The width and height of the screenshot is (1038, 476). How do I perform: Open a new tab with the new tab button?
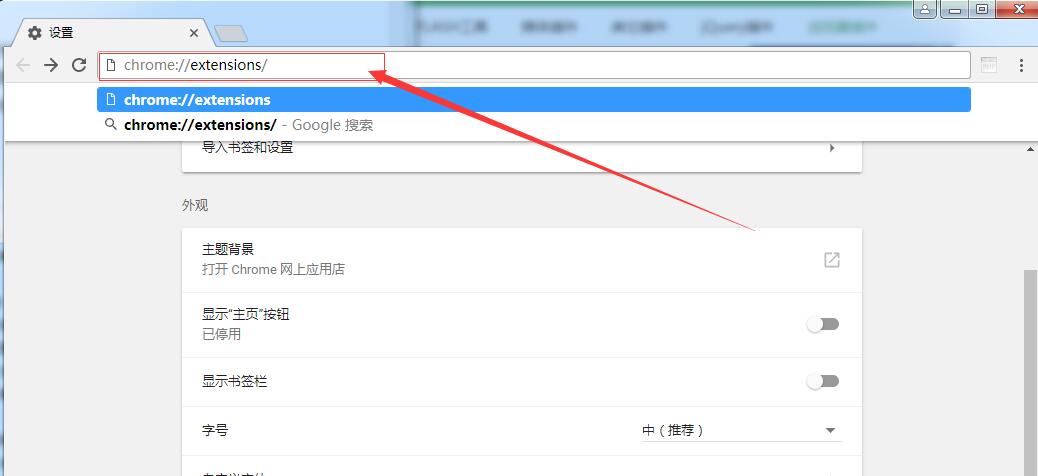click(x=231, y=33)
